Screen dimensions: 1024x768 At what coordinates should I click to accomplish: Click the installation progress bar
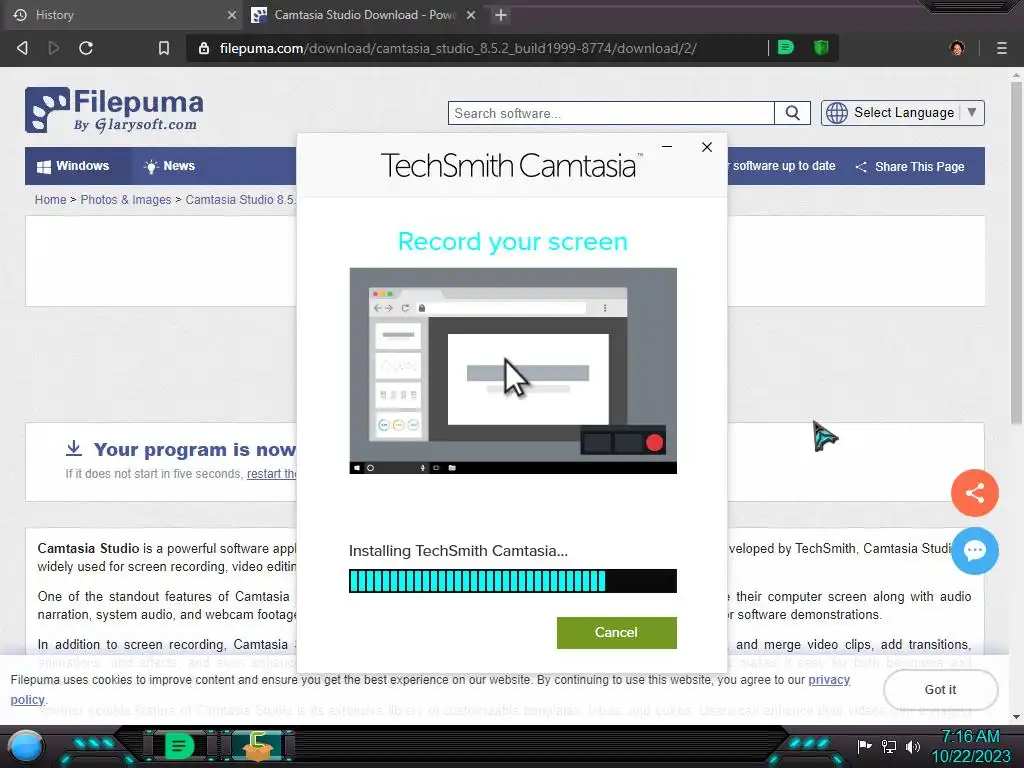(x=513, y=581)
